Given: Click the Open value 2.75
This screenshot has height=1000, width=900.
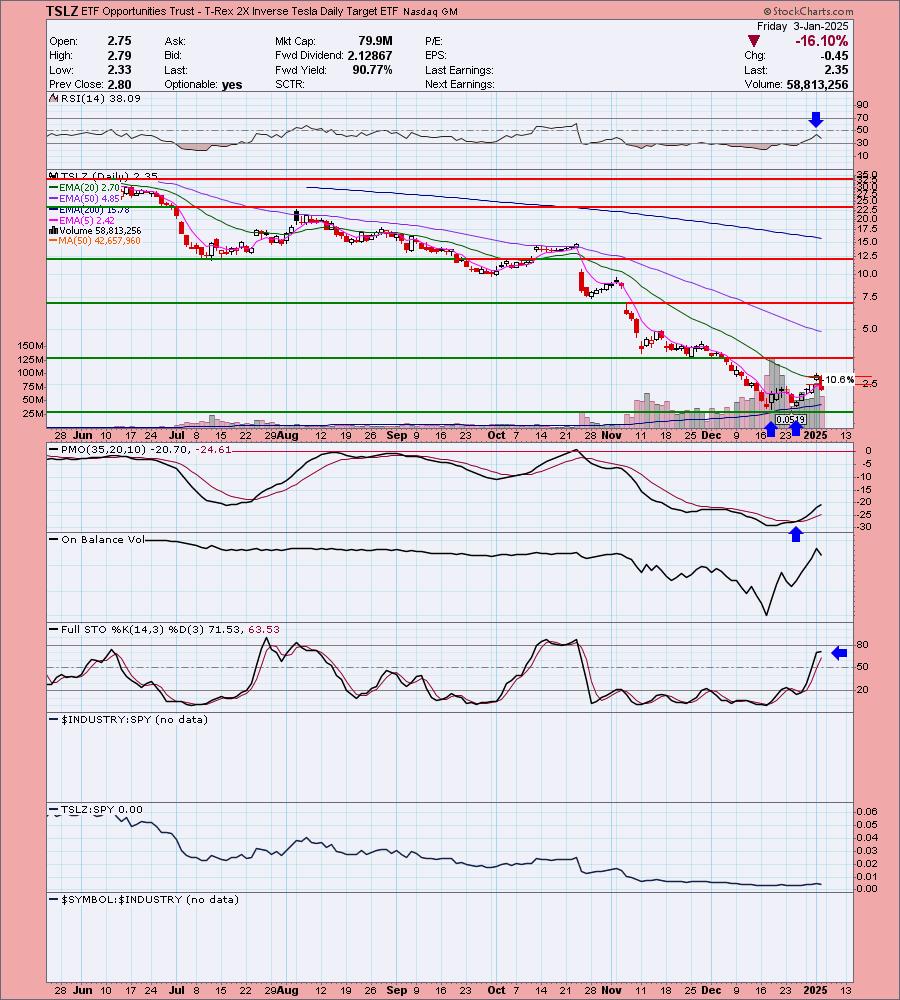Looking at the screenshot, I should [x=119, y=41].
